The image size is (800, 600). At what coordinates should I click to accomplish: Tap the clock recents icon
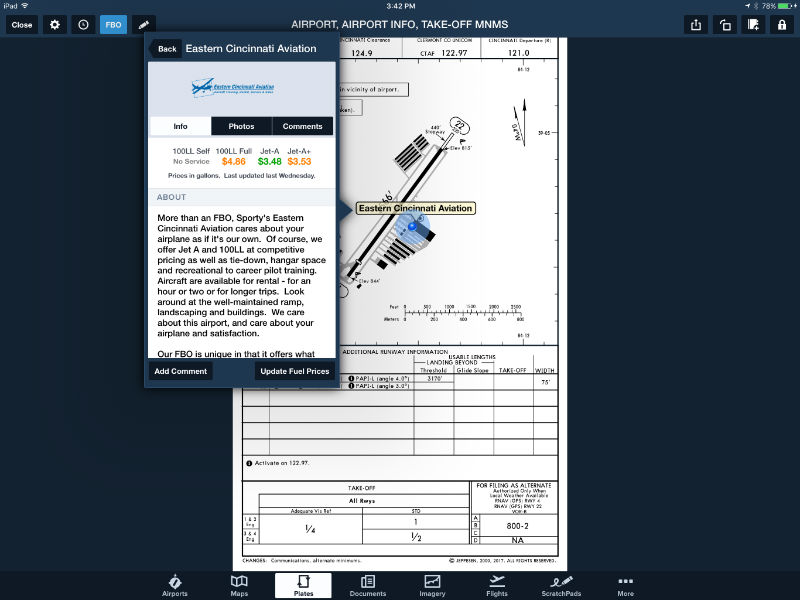point(84,24)
